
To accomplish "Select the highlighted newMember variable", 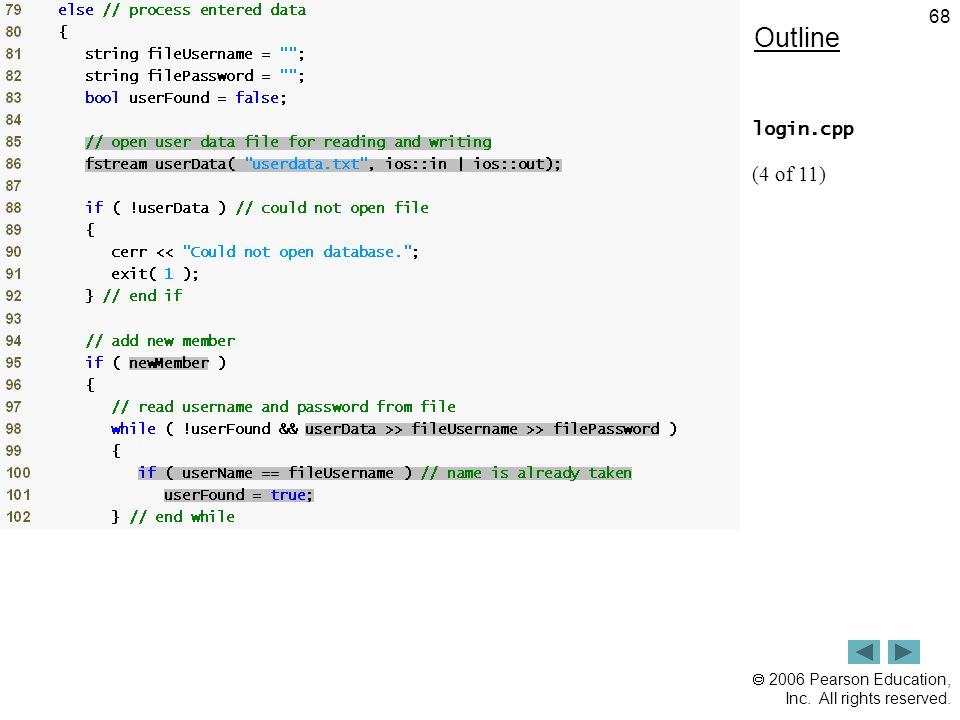I will pos(168,362).
